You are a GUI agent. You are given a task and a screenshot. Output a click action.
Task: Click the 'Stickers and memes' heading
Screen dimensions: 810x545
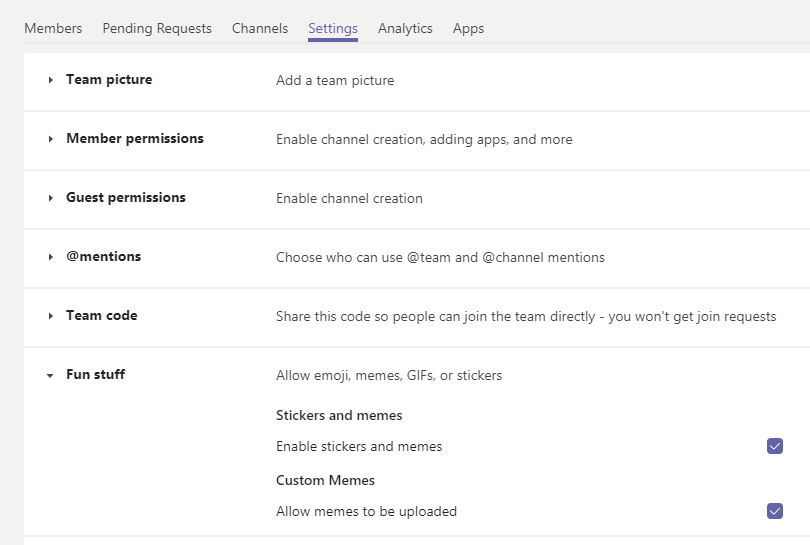pos(339,415)
